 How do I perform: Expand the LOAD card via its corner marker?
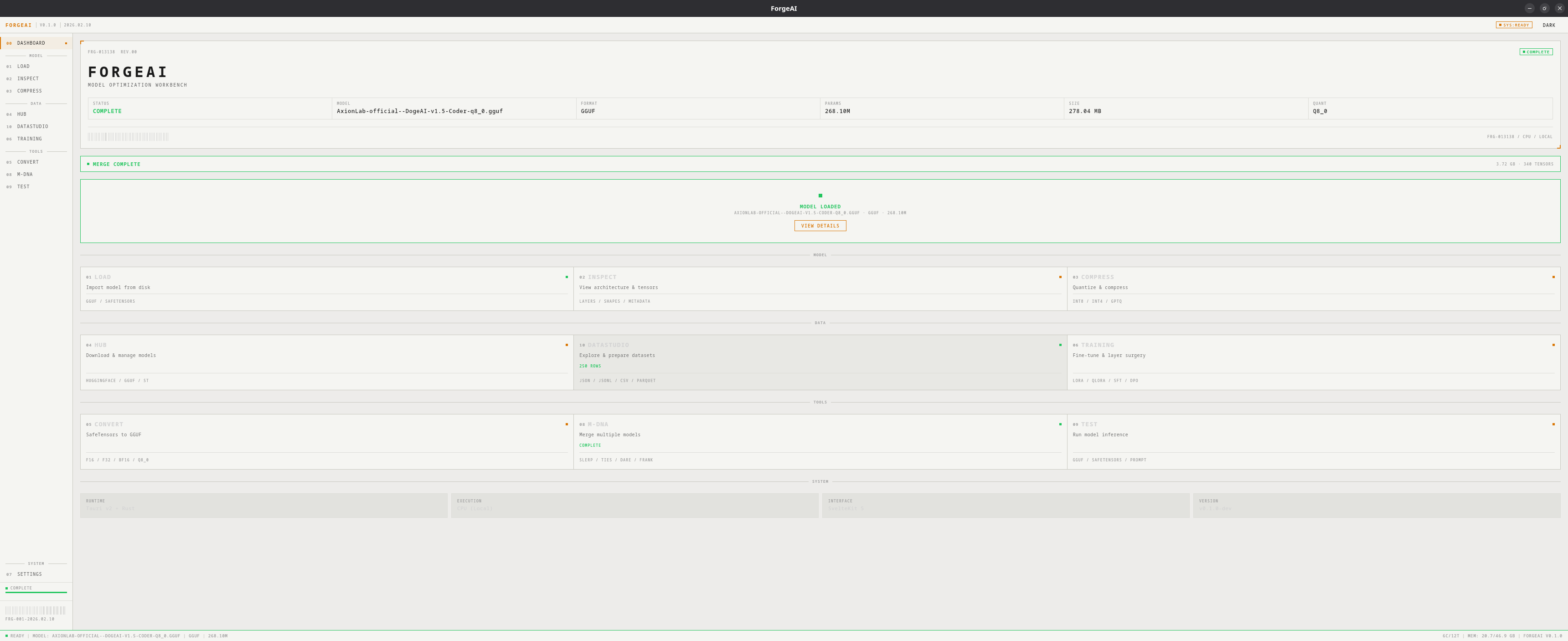[x=567, y=277]
